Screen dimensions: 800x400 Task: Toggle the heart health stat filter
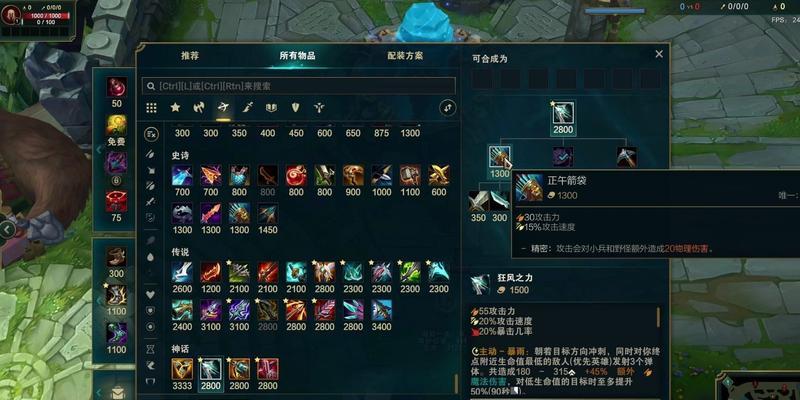[x=151, y=294]
